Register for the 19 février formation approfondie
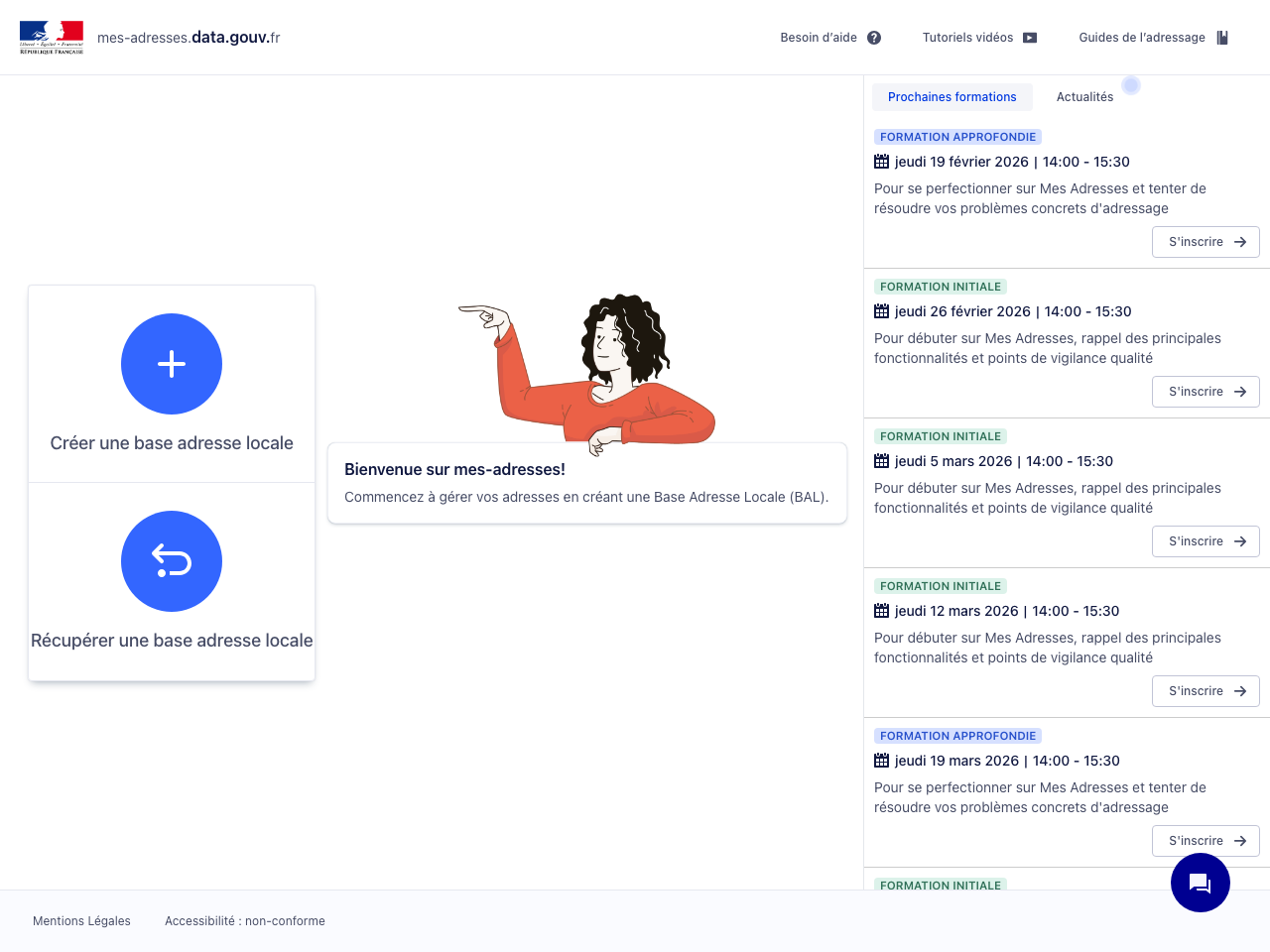 tap(1206, 242)
